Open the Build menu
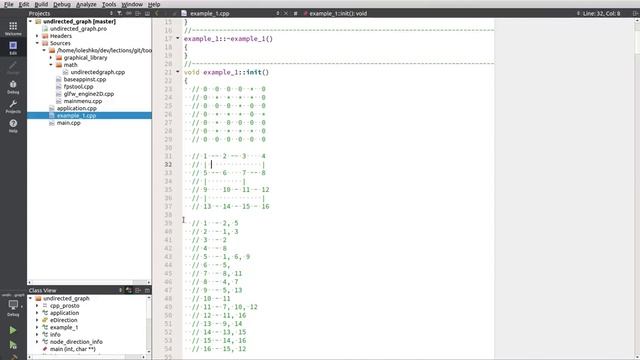Viewport: 640px width, 360px height. [x=41, y=4]
